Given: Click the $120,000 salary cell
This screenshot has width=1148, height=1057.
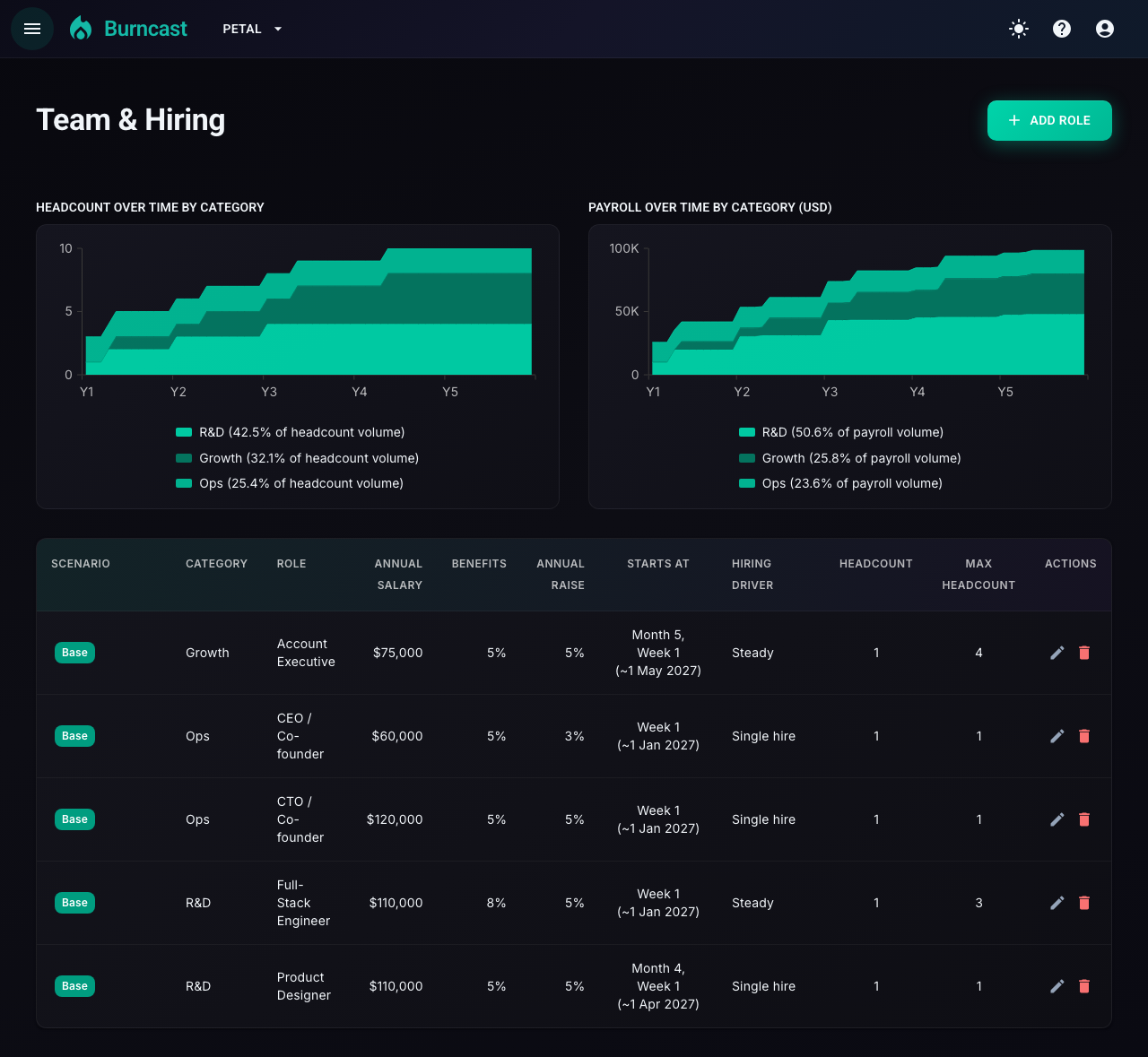Looking at the screenshot, I should (x=395, y=819).
